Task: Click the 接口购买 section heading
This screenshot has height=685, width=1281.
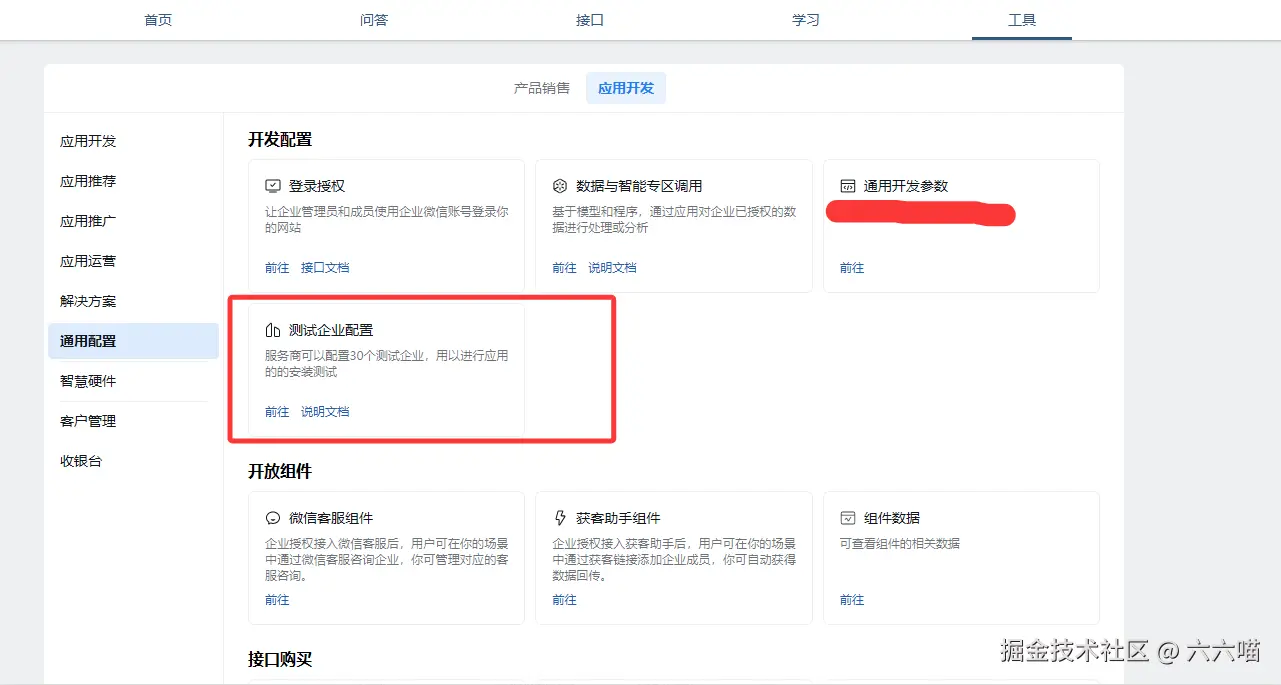Action: point(280,659)
